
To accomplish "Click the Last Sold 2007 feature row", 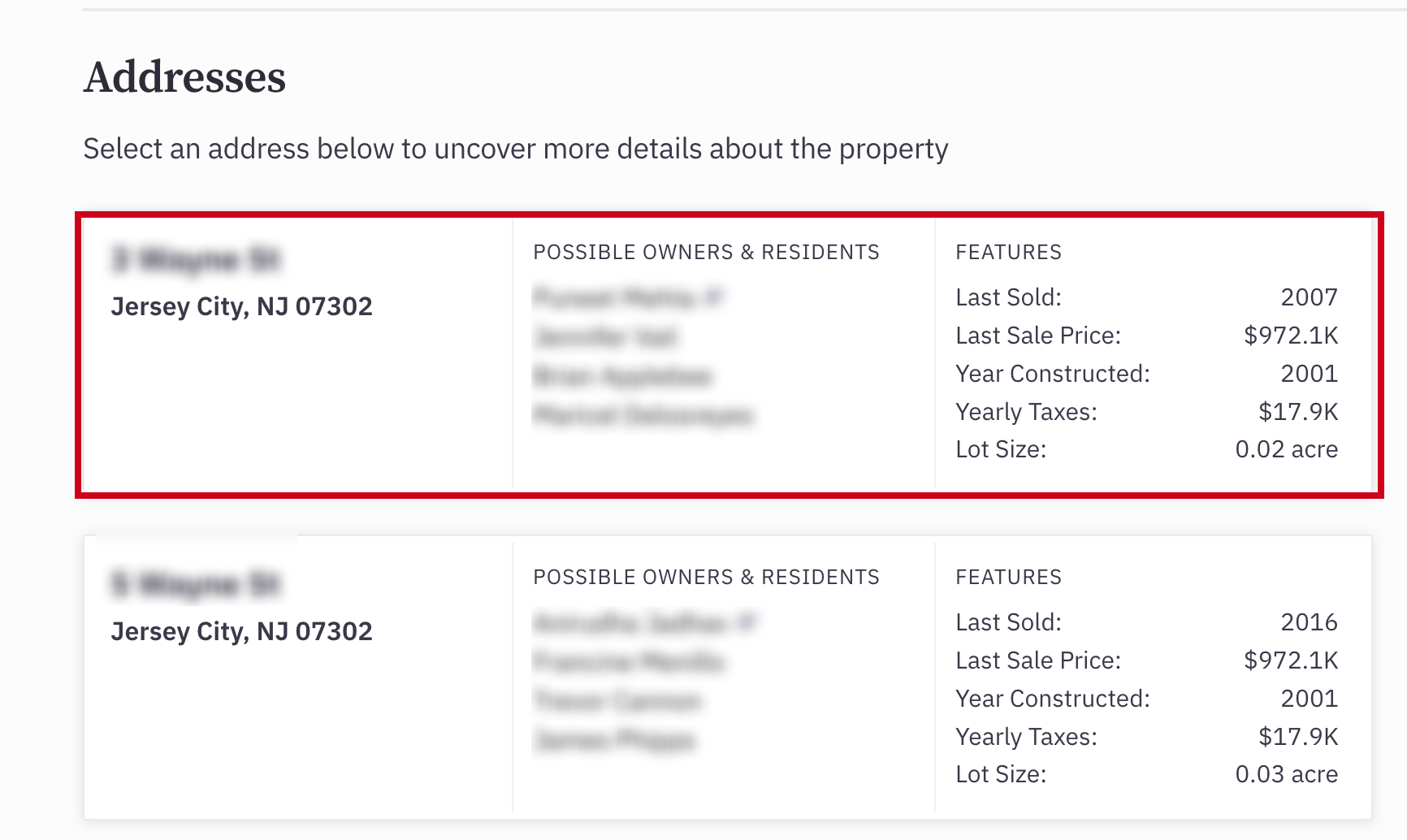I will click(x=1146, y=297).
